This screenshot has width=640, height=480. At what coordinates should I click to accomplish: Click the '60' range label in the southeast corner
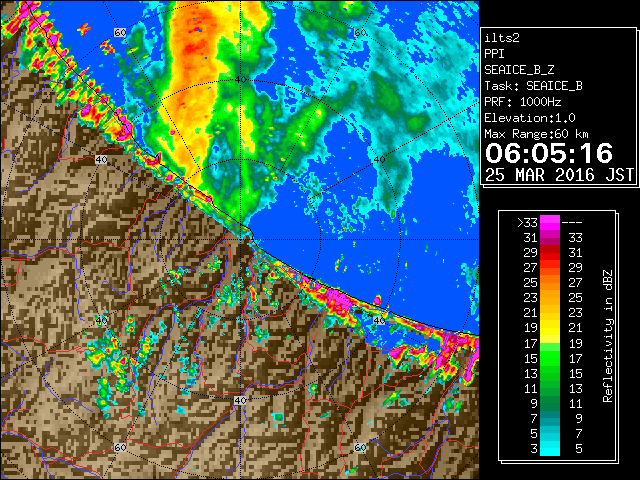[360, 447]
